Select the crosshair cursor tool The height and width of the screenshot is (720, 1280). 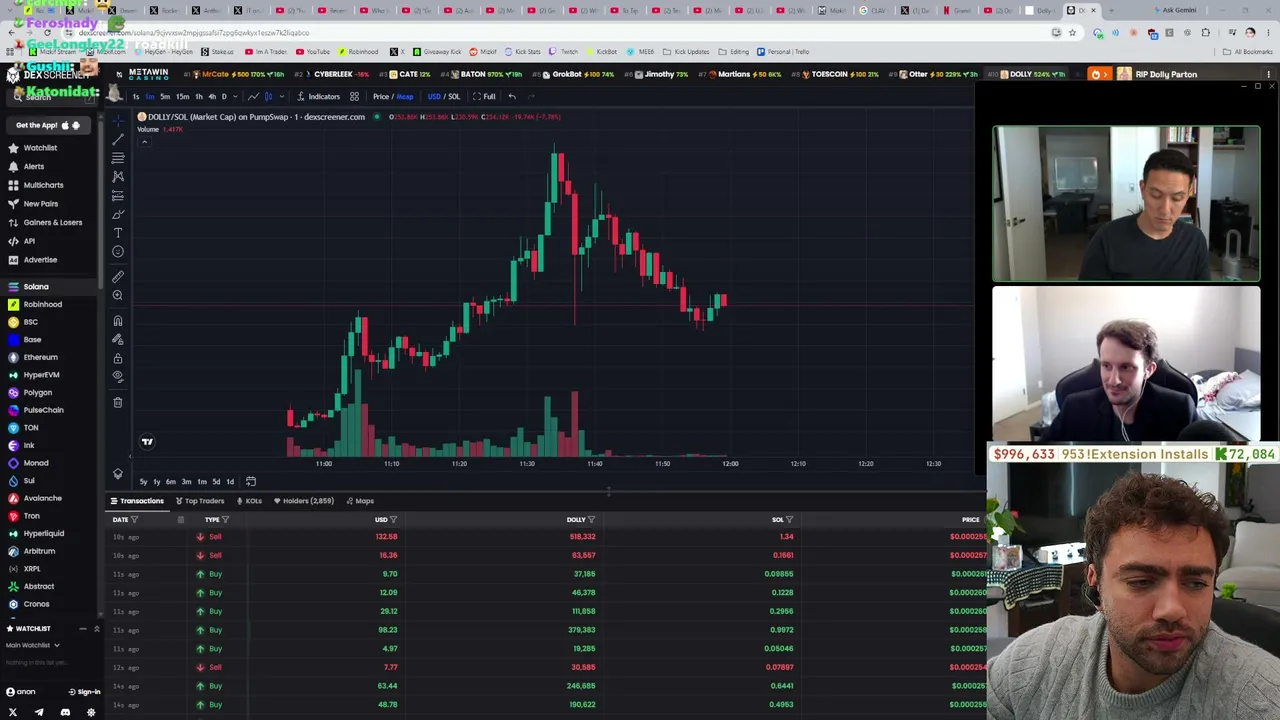pos(118,120)
